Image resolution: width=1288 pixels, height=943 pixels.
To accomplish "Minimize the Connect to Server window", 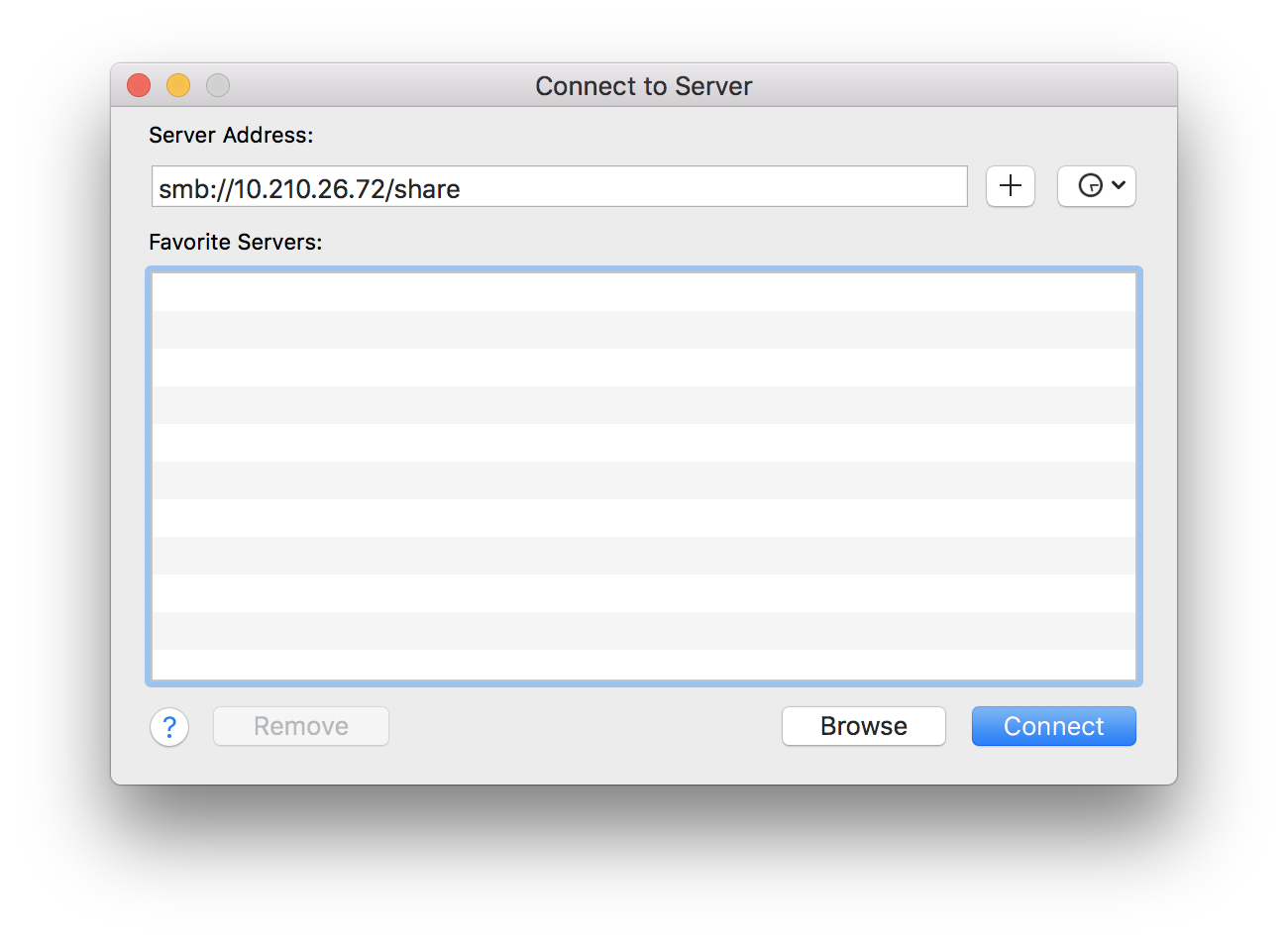I will (178, 85).
